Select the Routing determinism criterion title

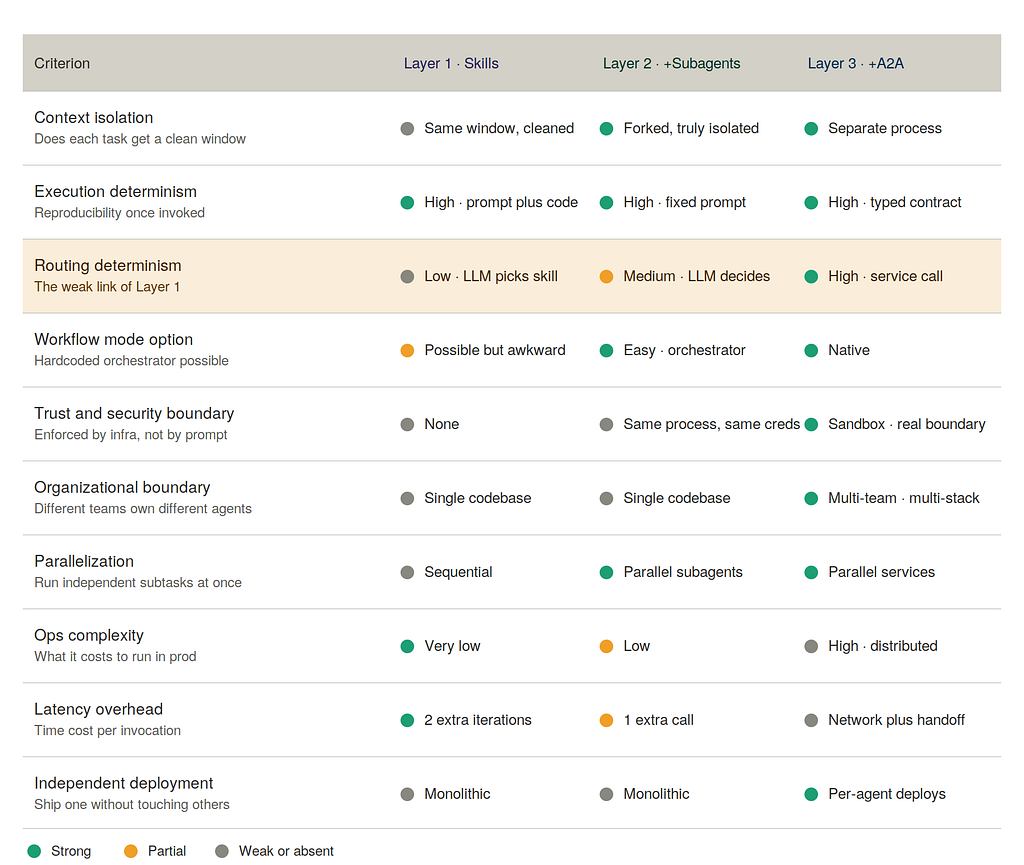[108, 266]
